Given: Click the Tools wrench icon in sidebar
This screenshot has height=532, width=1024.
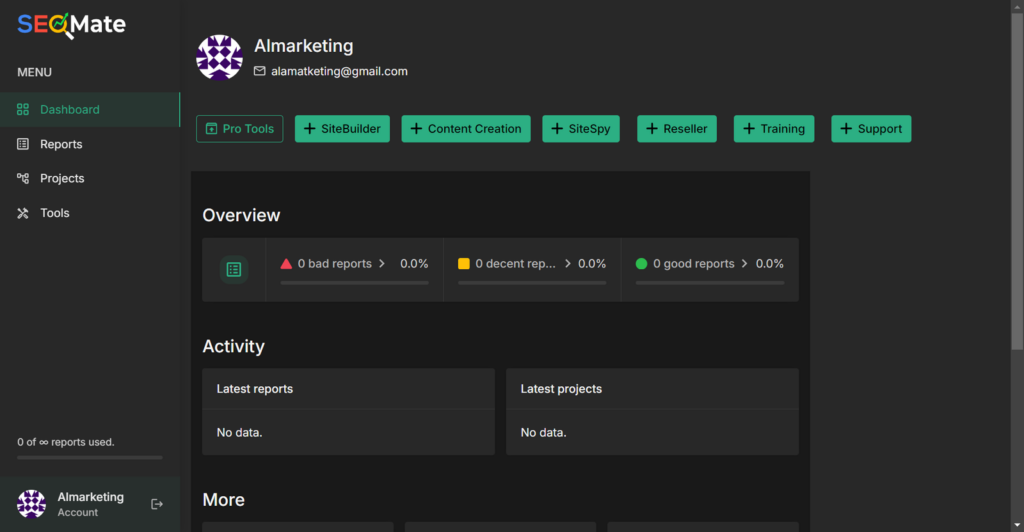Looking at the screenshot, I should (23, 213).
